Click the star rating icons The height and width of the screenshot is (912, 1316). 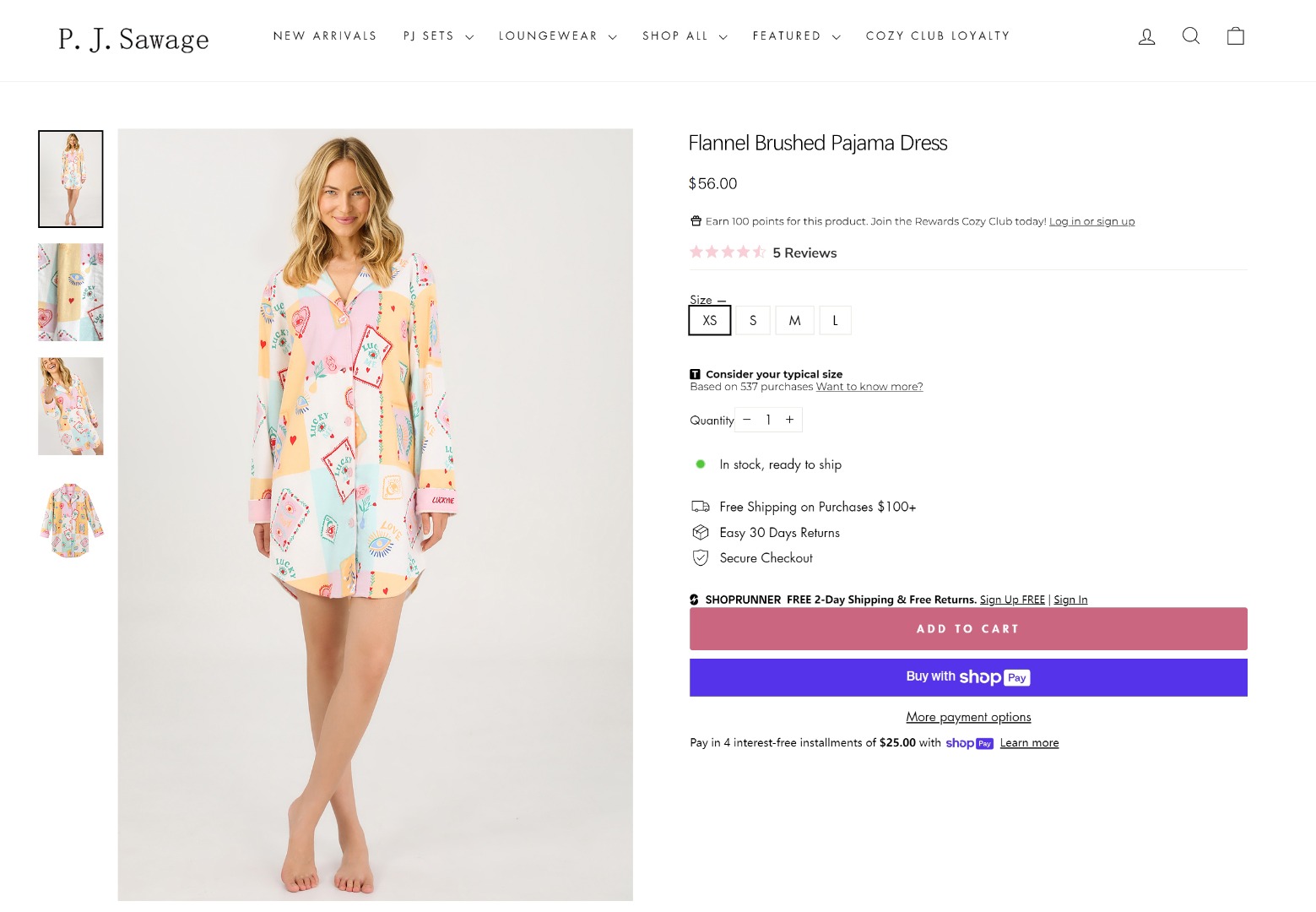pos(728,252)
